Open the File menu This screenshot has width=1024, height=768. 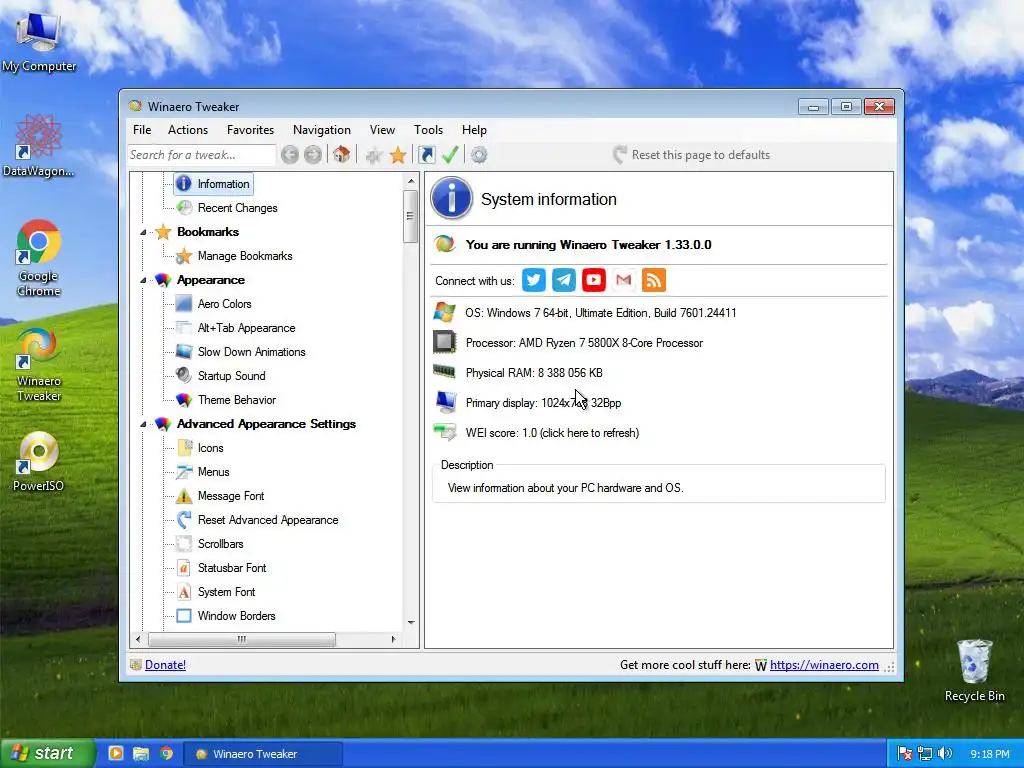pyautogui.click(x=142, y=130)
